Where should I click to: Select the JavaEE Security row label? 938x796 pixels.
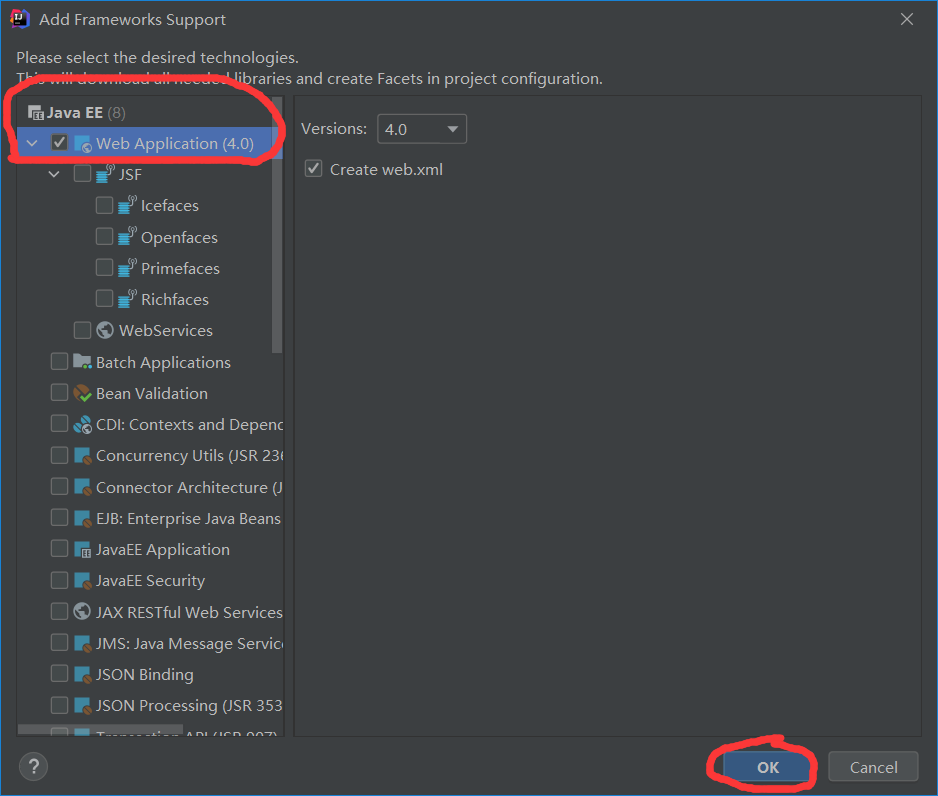(x=150, y=581)
